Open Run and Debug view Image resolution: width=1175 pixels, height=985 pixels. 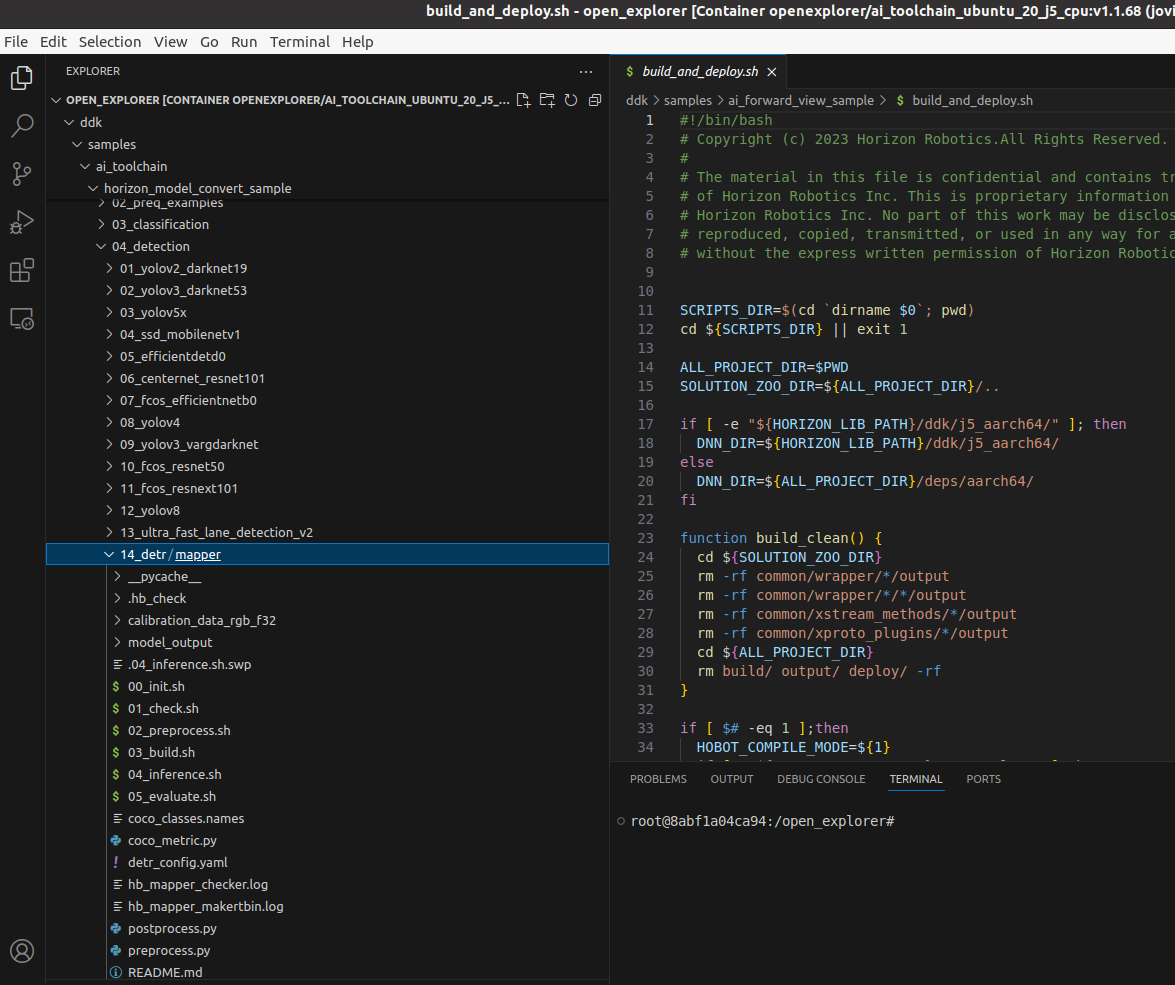click(x=22, y=222)
